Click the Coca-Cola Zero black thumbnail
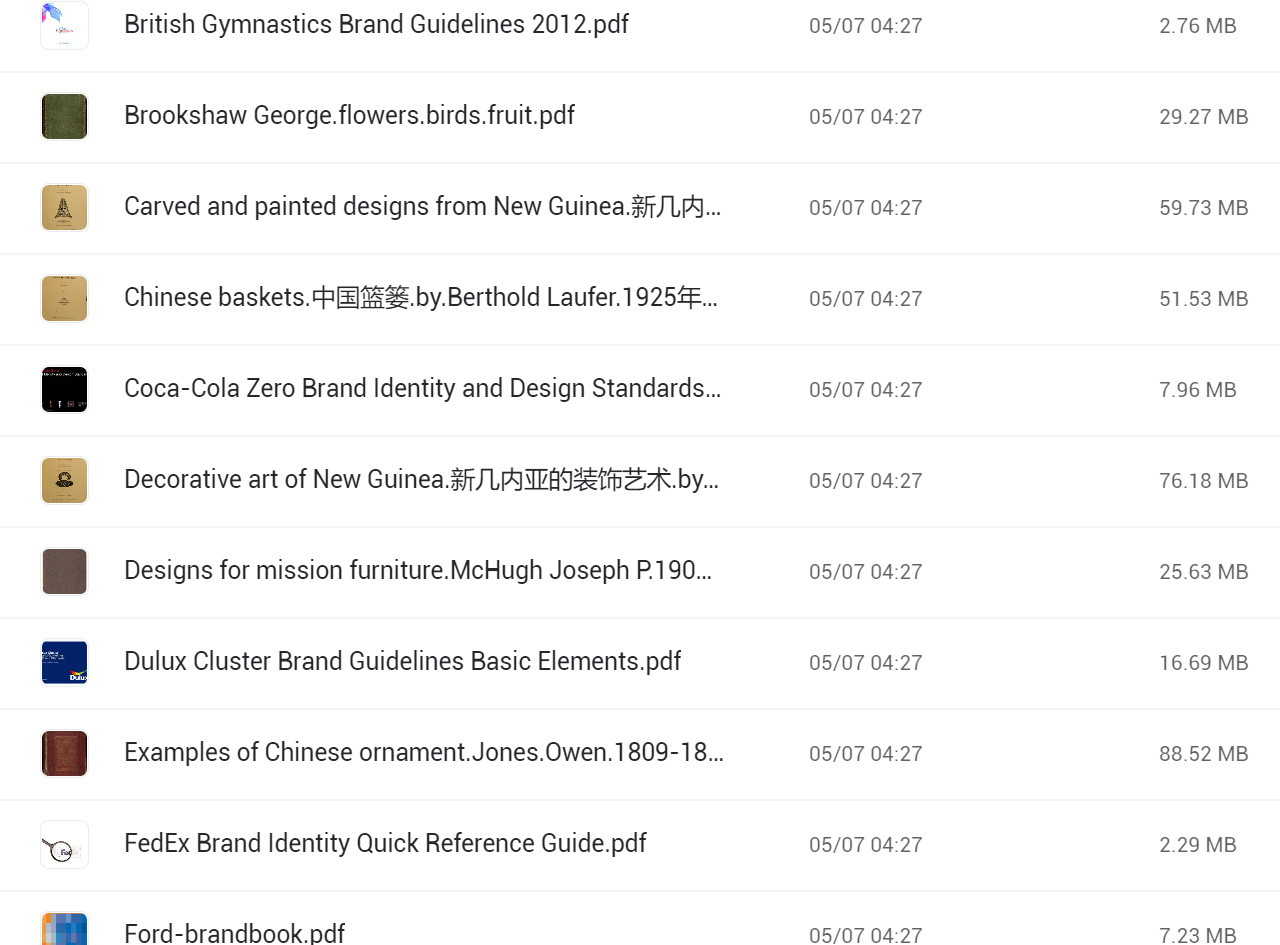This screenshot has width=1280, height=945. pyautogui.click(x=64, y=389)
